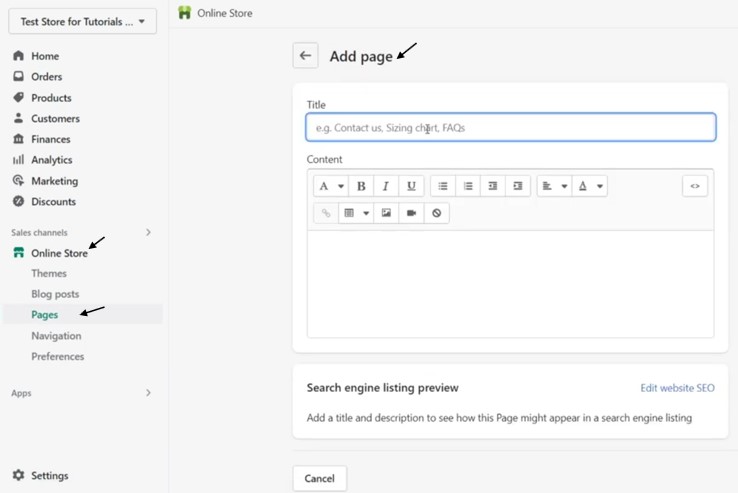The width and height of the screenshot is (738, 493).
Task: Open Blog posts under Online Store
Action: [55, 294]
